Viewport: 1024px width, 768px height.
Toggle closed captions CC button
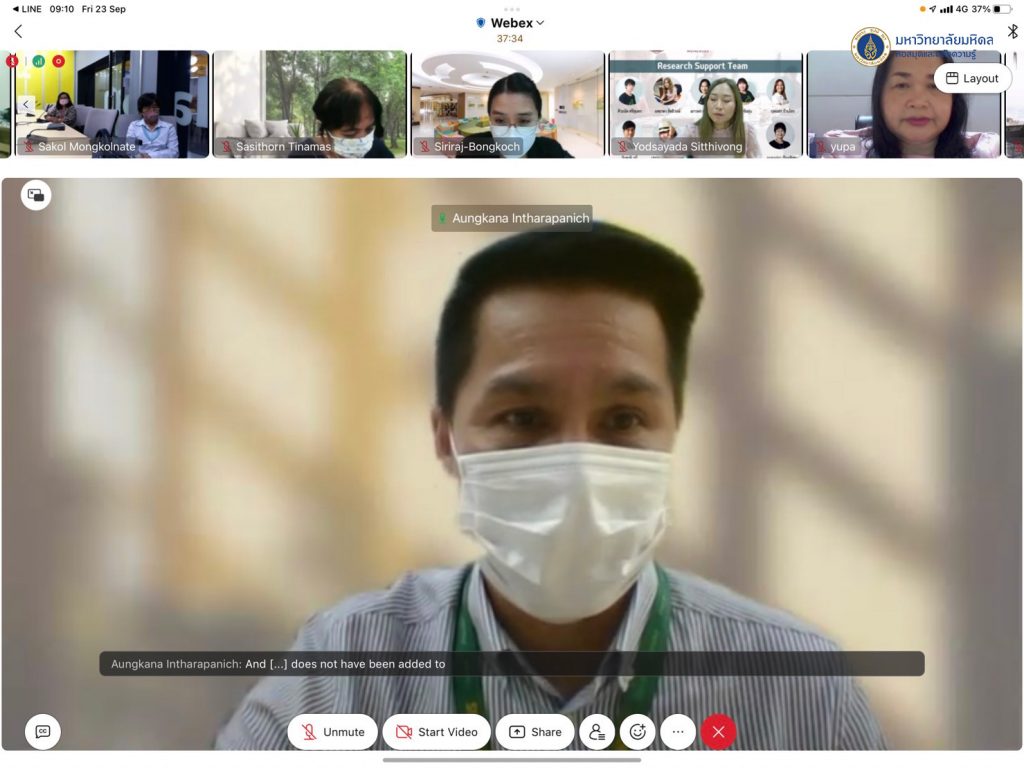tap(43, 732)
